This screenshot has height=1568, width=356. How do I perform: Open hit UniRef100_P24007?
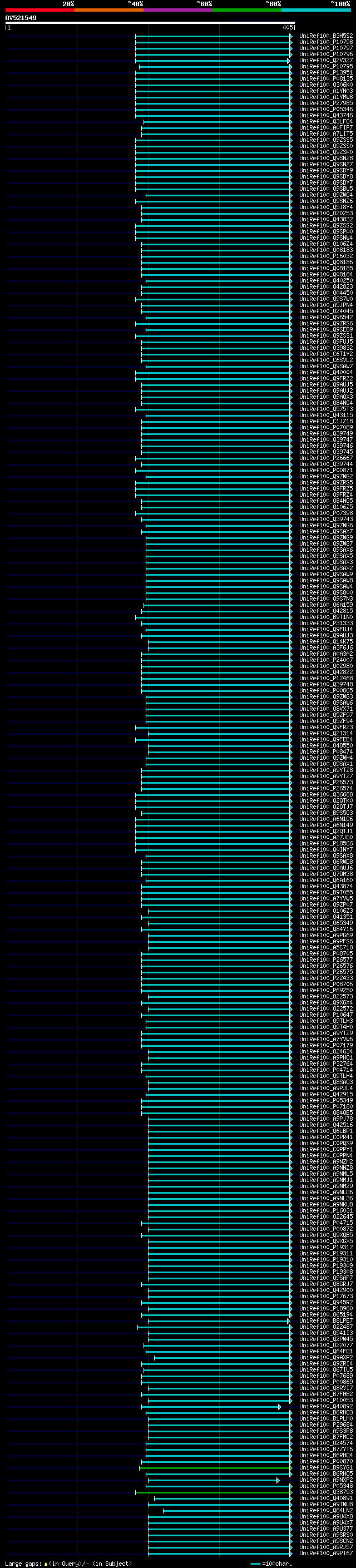click(326, 659)
